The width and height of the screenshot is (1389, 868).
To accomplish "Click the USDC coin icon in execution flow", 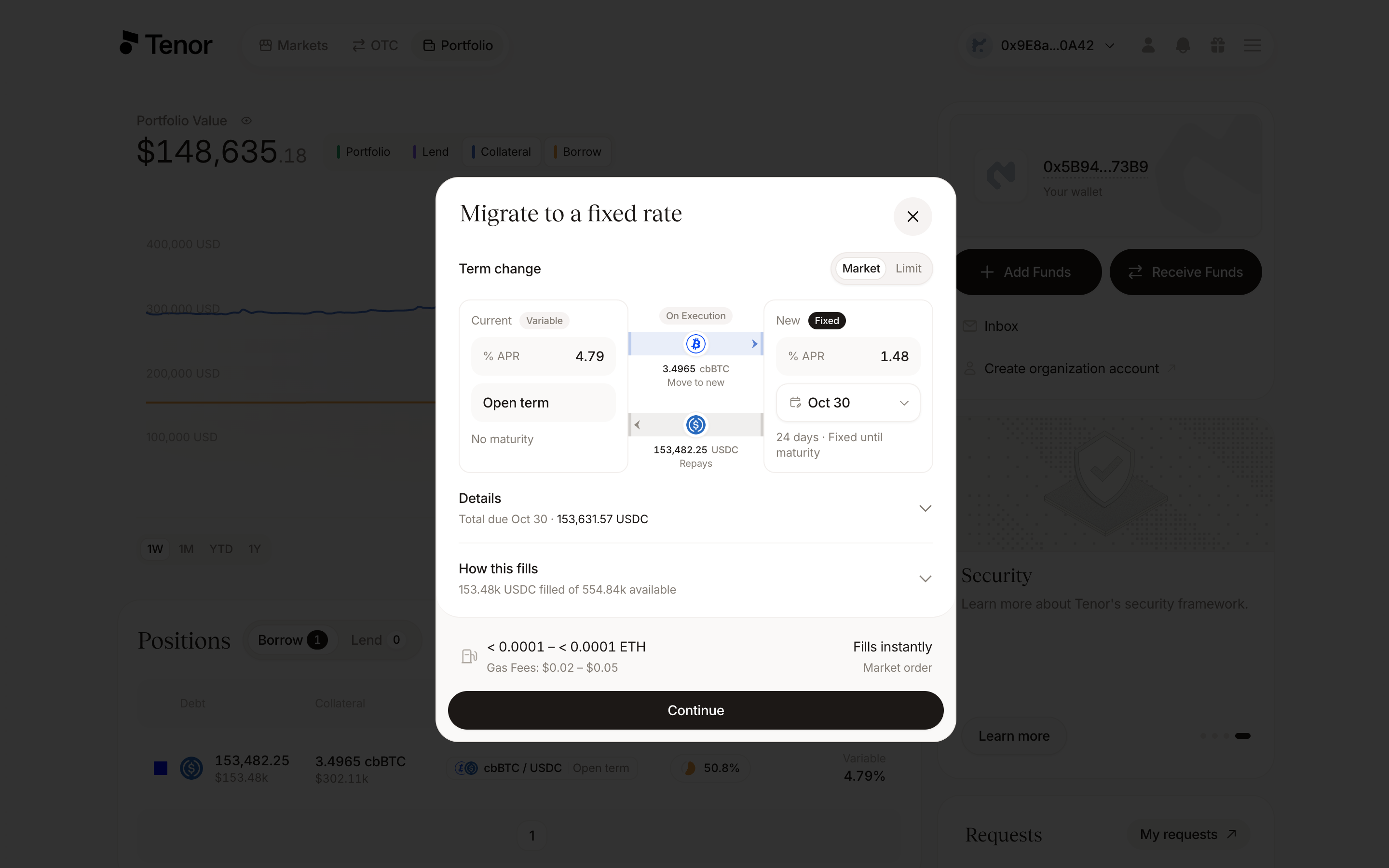I will pos(695,425).
